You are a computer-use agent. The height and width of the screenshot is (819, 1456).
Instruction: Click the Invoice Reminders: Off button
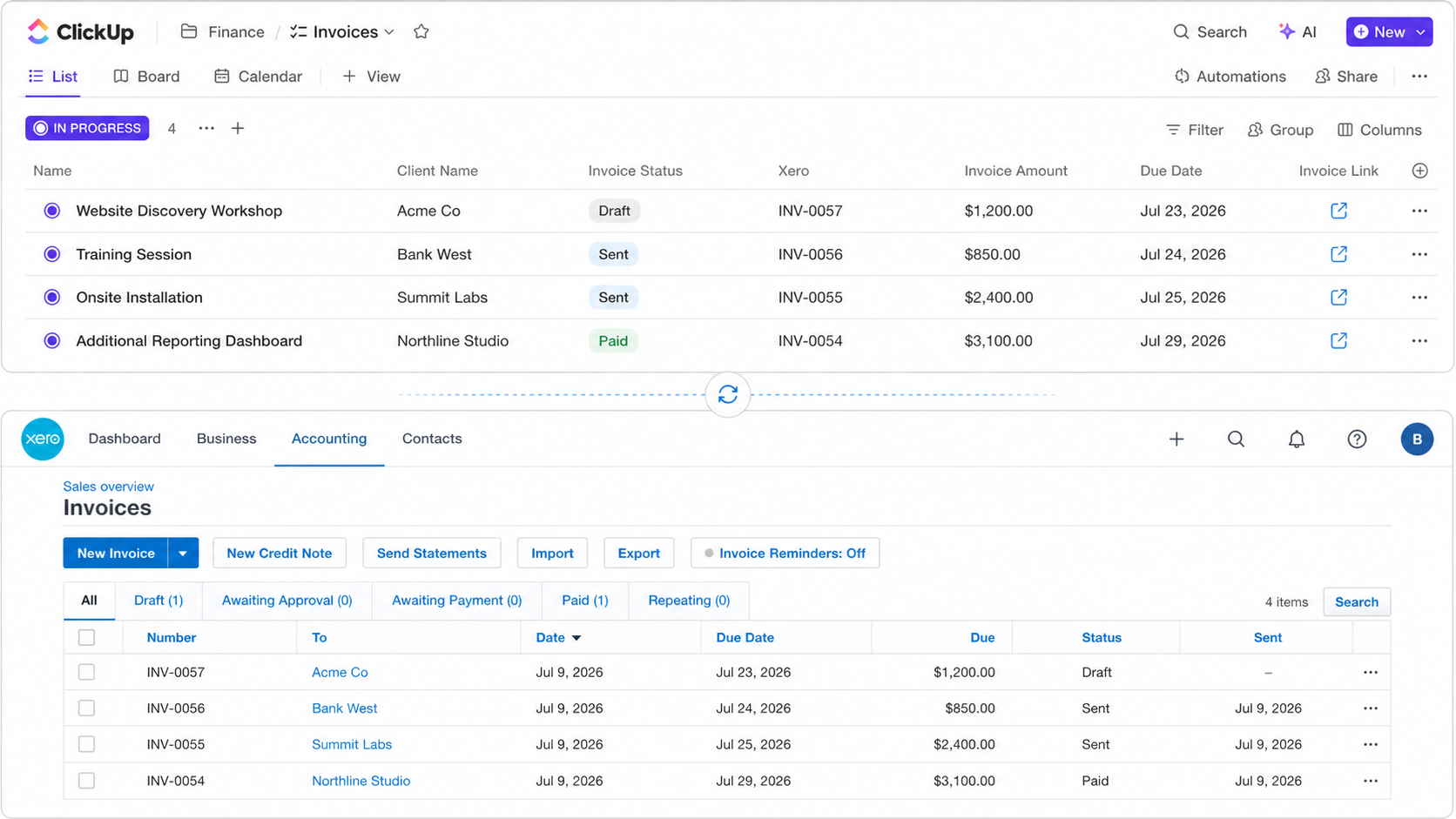tap(785, 554)
